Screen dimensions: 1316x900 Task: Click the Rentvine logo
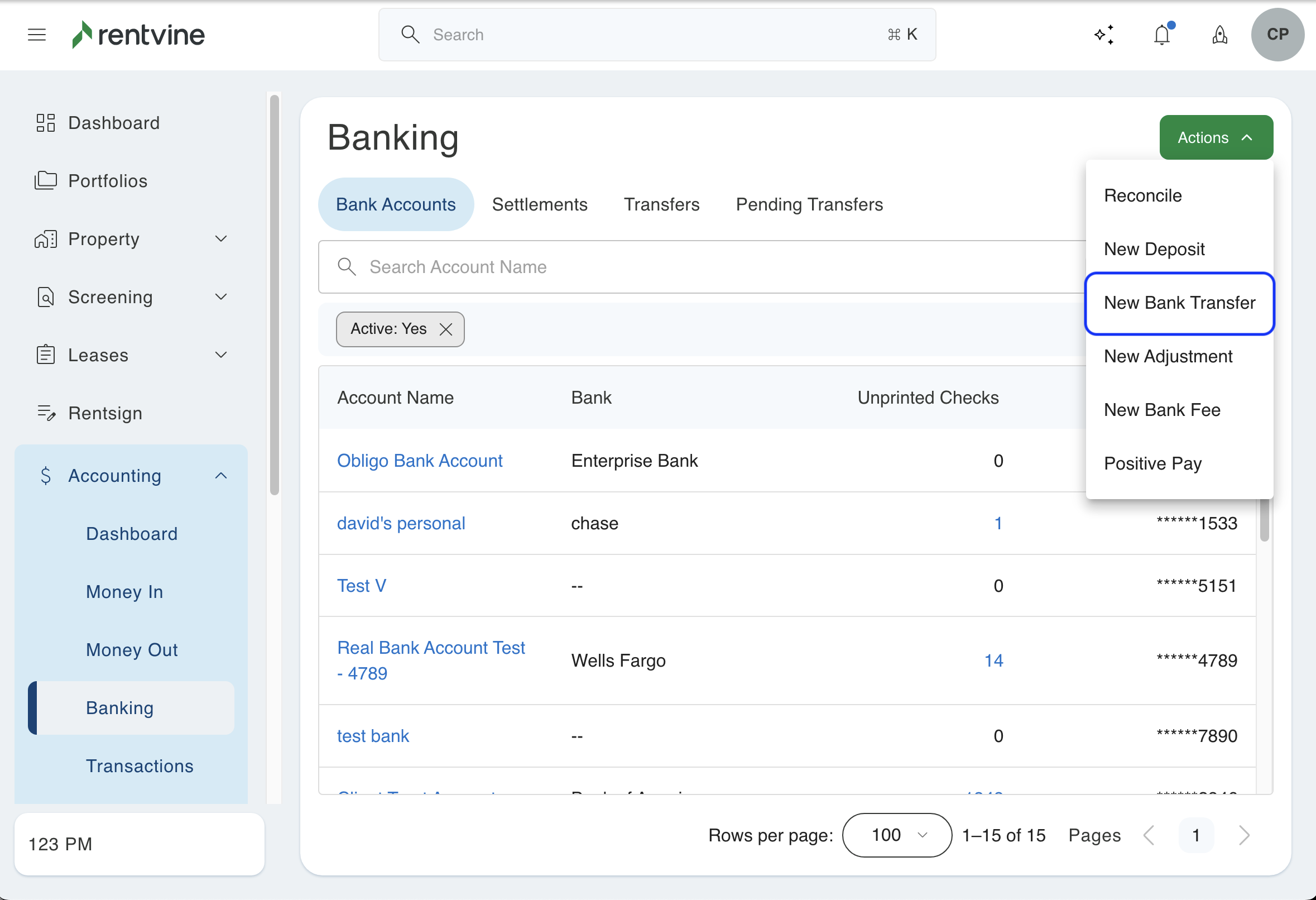[139, 35]
